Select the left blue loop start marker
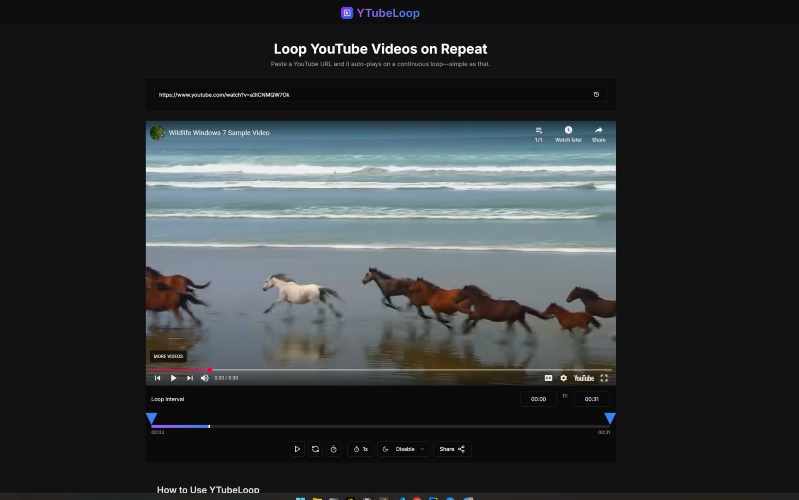Viewport: 799px width, 500px height. click(x=151, y=418)
